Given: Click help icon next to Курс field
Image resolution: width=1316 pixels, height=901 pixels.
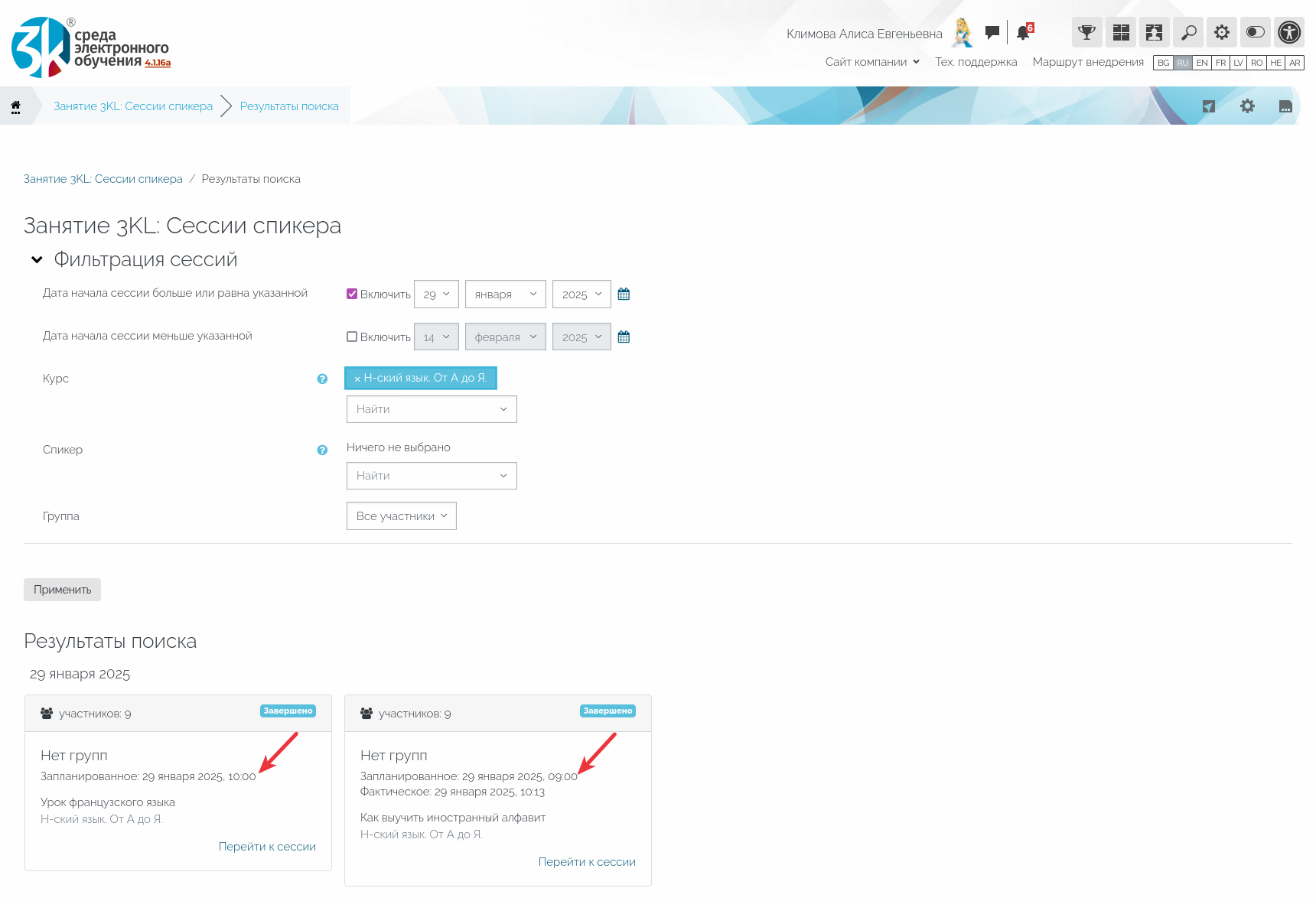Looking at the screenshot, I should 322,379.
